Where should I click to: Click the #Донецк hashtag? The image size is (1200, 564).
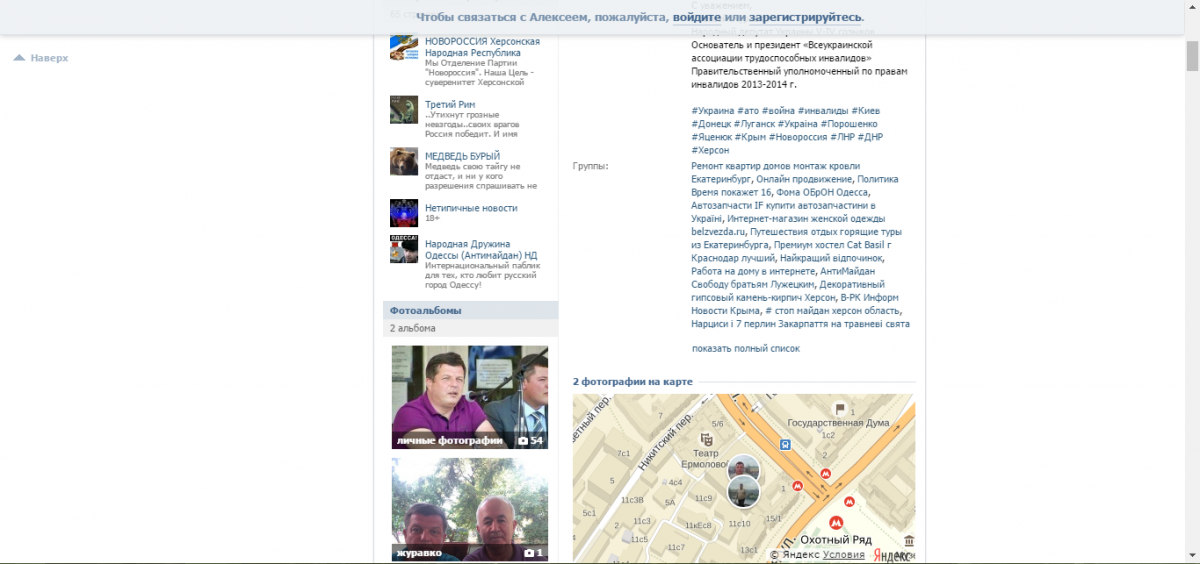pyautogui.click(x=711, y=124)
